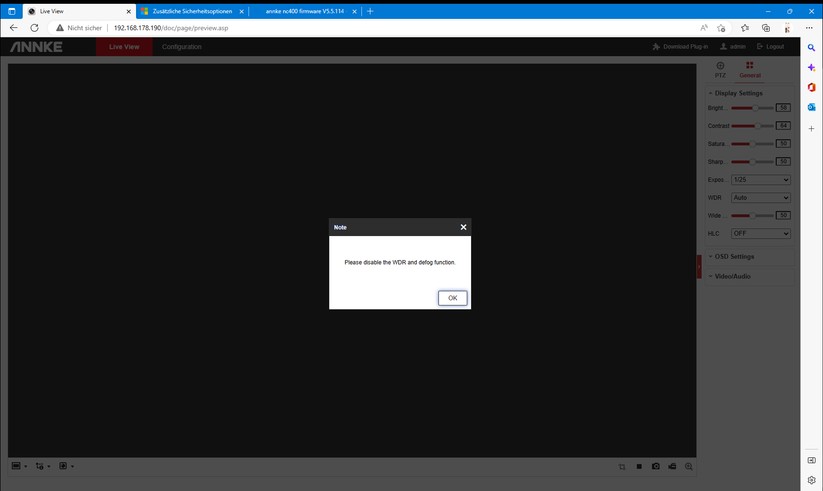823x491 pixels.
Task: Open the HLC OFF dropdown
Action: click(x=761, y=233)
